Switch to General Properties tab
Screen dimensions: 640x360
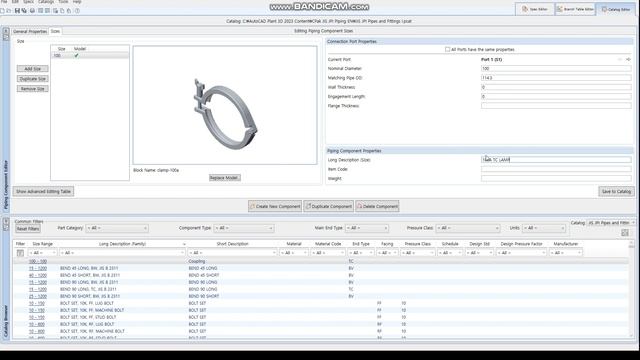[x=30, y=31]
